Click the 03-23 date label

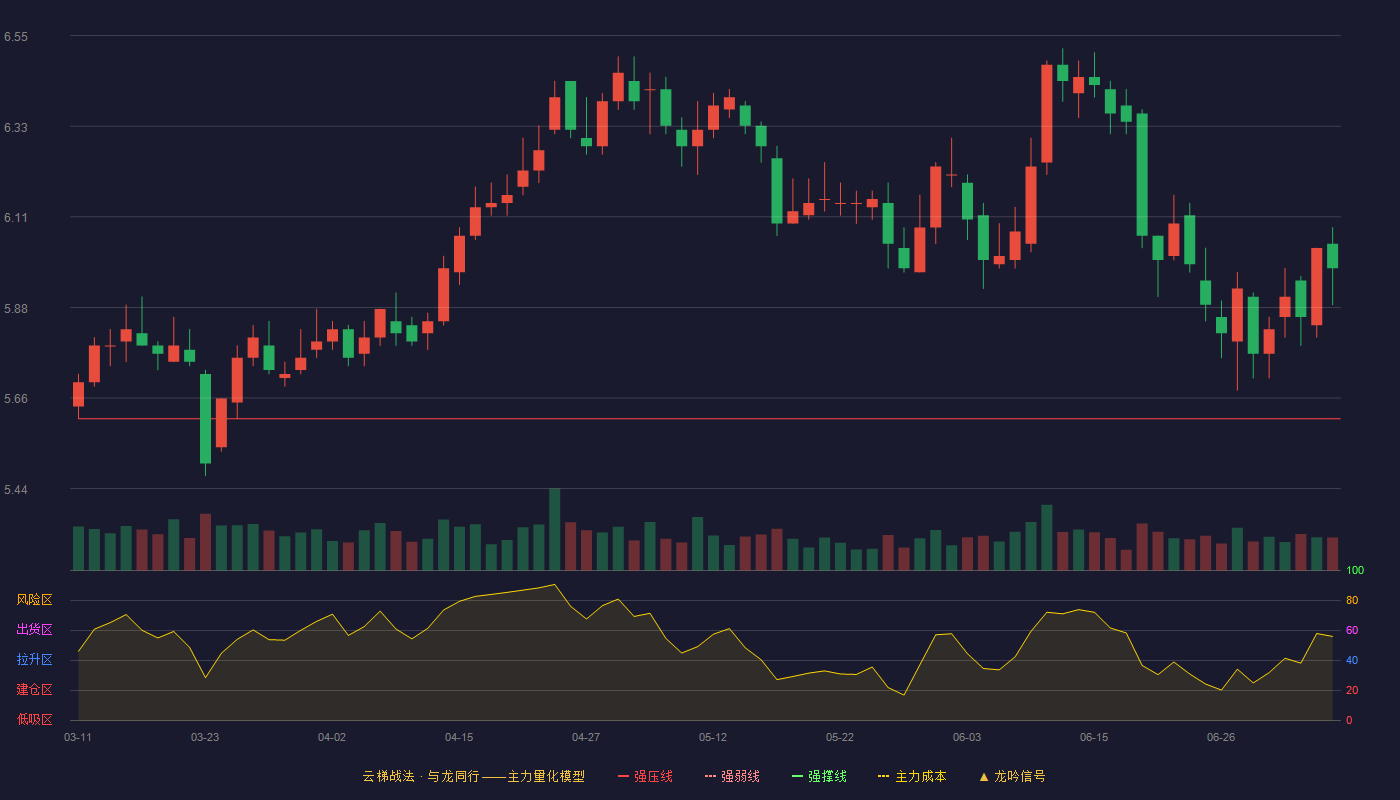coord(205,737)
